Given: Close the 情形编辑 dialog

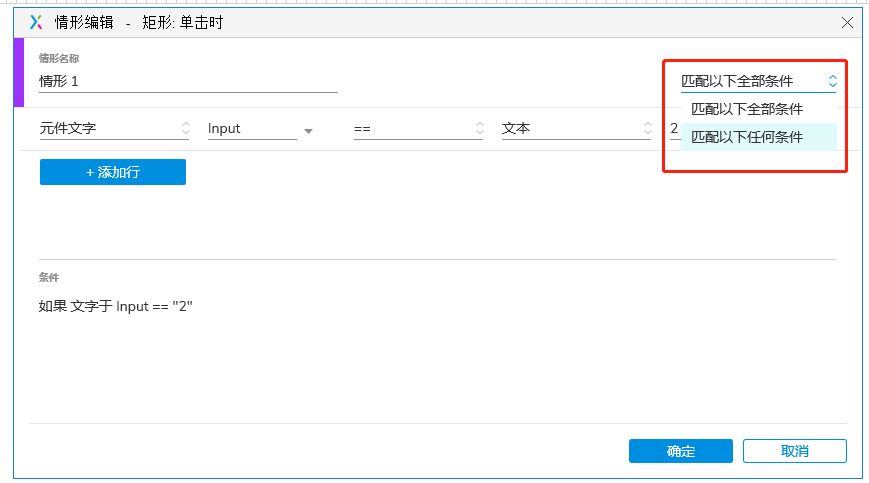Looking at the screenshot, I should click(x=847, y=23).
